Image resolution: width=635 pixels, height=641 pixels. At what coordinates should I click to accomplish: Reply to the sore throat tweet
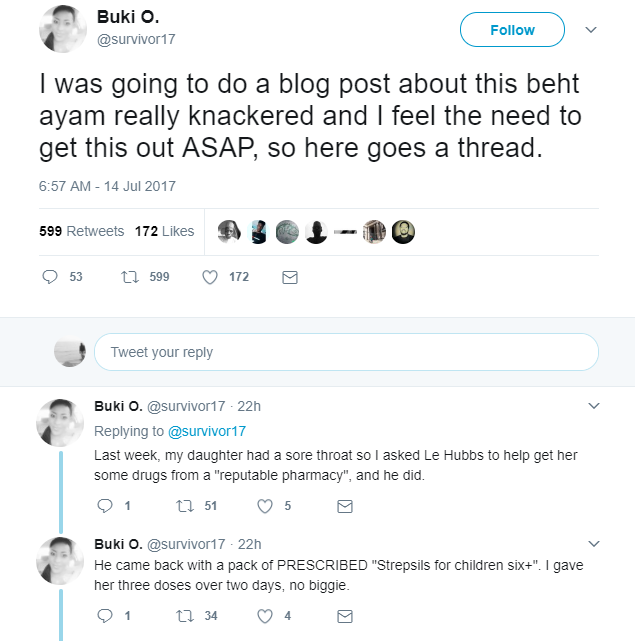105,506
